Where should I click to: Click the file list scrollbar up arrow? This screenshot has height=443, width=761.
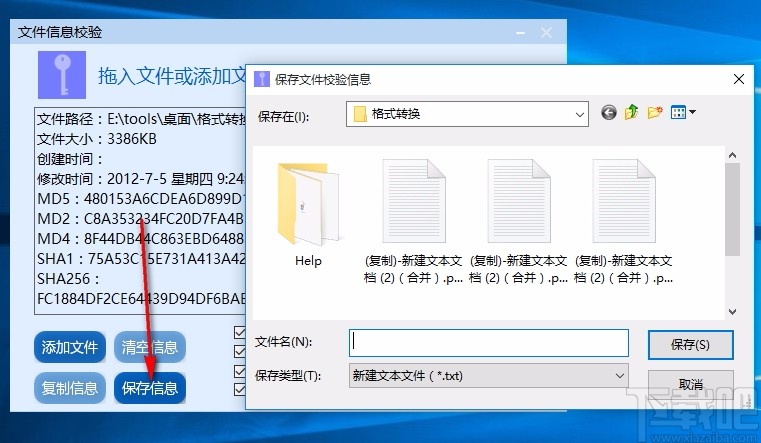tap(732, 155)
